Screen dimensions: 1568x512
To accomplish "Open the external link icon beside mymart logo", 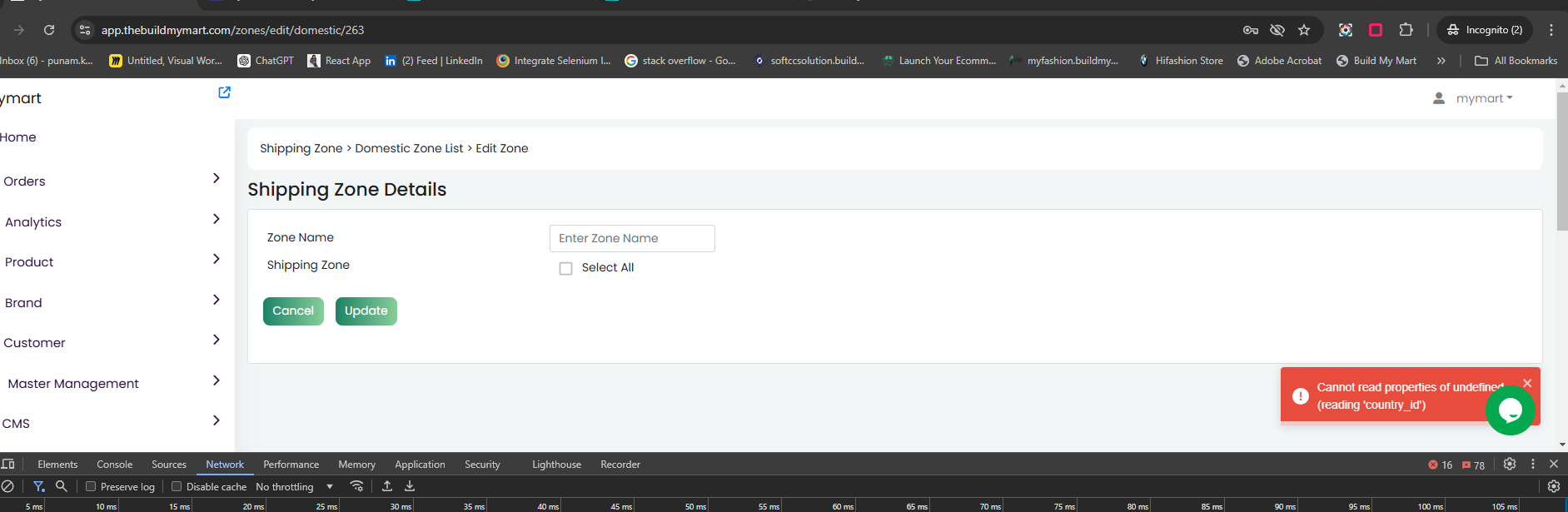I will pyautogui.click(x=224, y=92).
